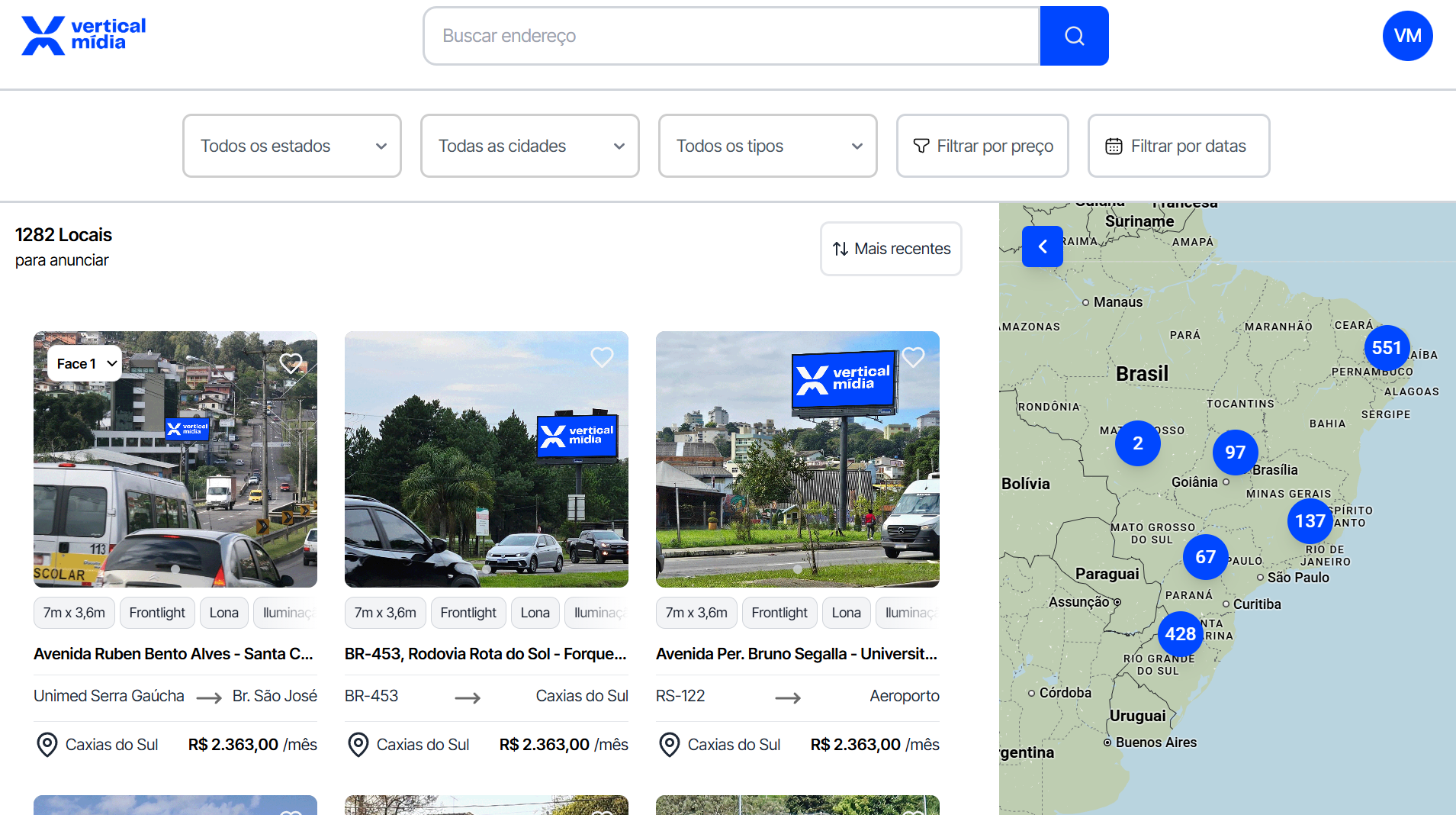Open Filtrar por datas filter

click(x=1178, y=146)
